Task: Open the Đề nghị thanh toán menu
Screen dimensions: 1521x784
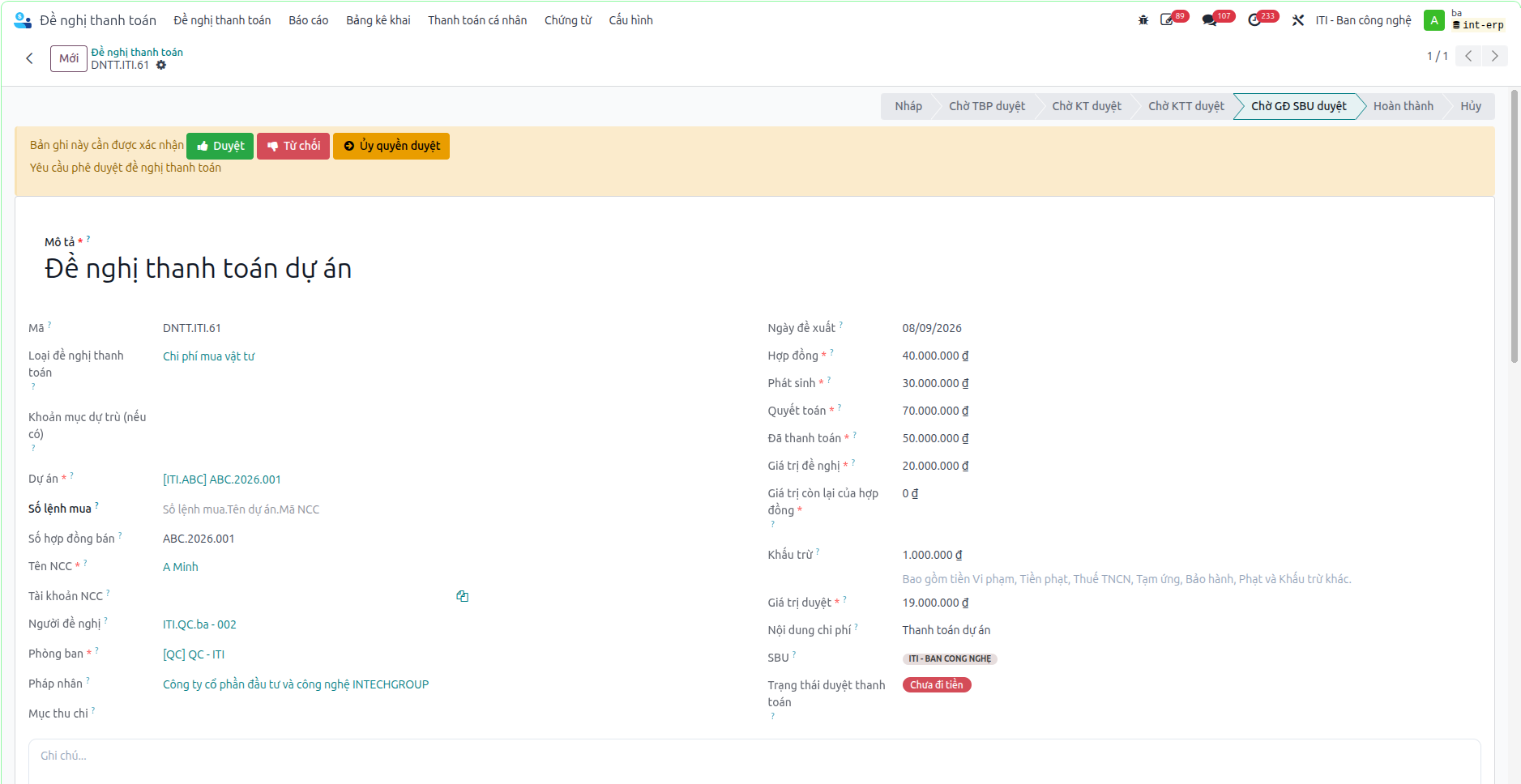Action: tap(222, 20)
